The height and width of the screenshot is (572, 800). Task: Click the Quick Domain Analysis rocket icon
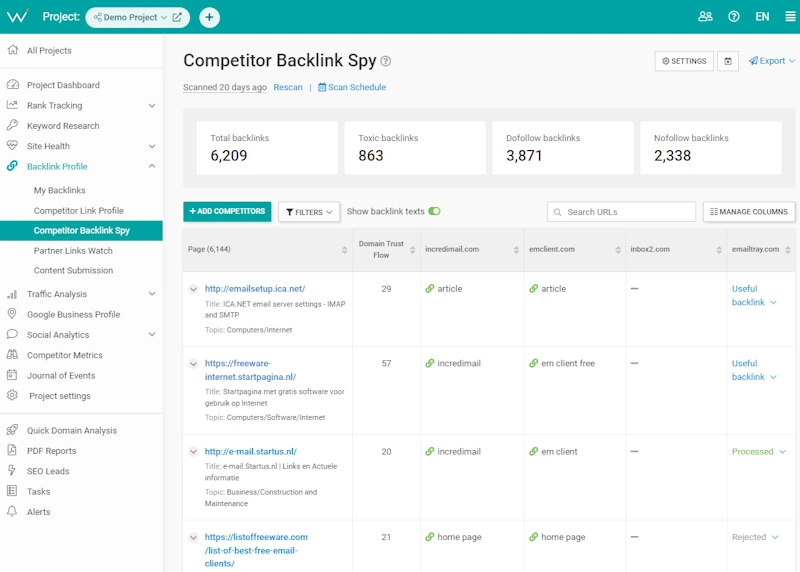(x=12, y=430)
